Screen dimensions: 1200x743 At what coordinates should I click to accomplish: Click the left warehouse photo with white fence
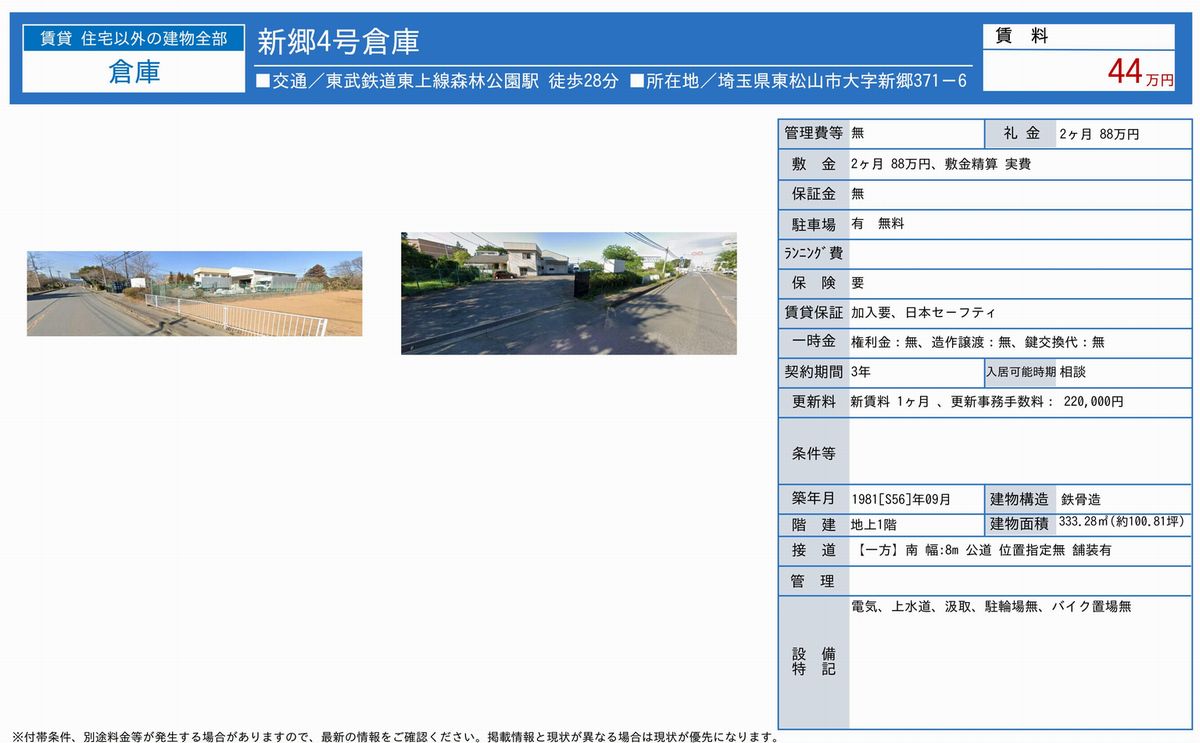click(194, 293)
